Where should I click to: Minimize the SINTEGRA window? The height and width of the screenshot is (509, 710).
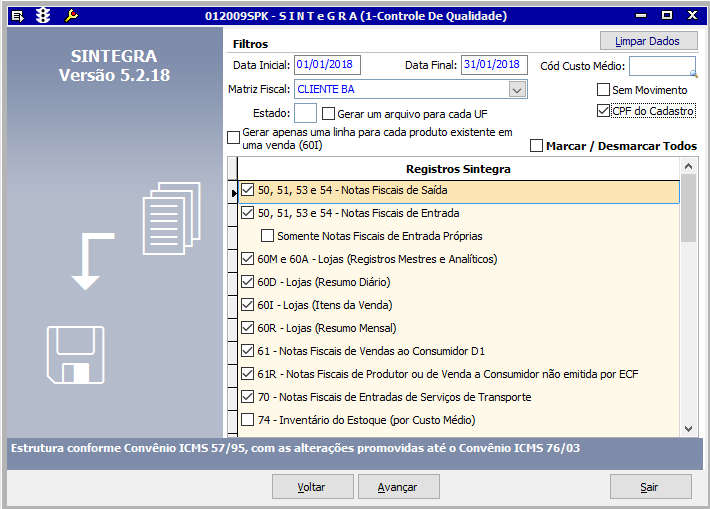pos(641,16)
